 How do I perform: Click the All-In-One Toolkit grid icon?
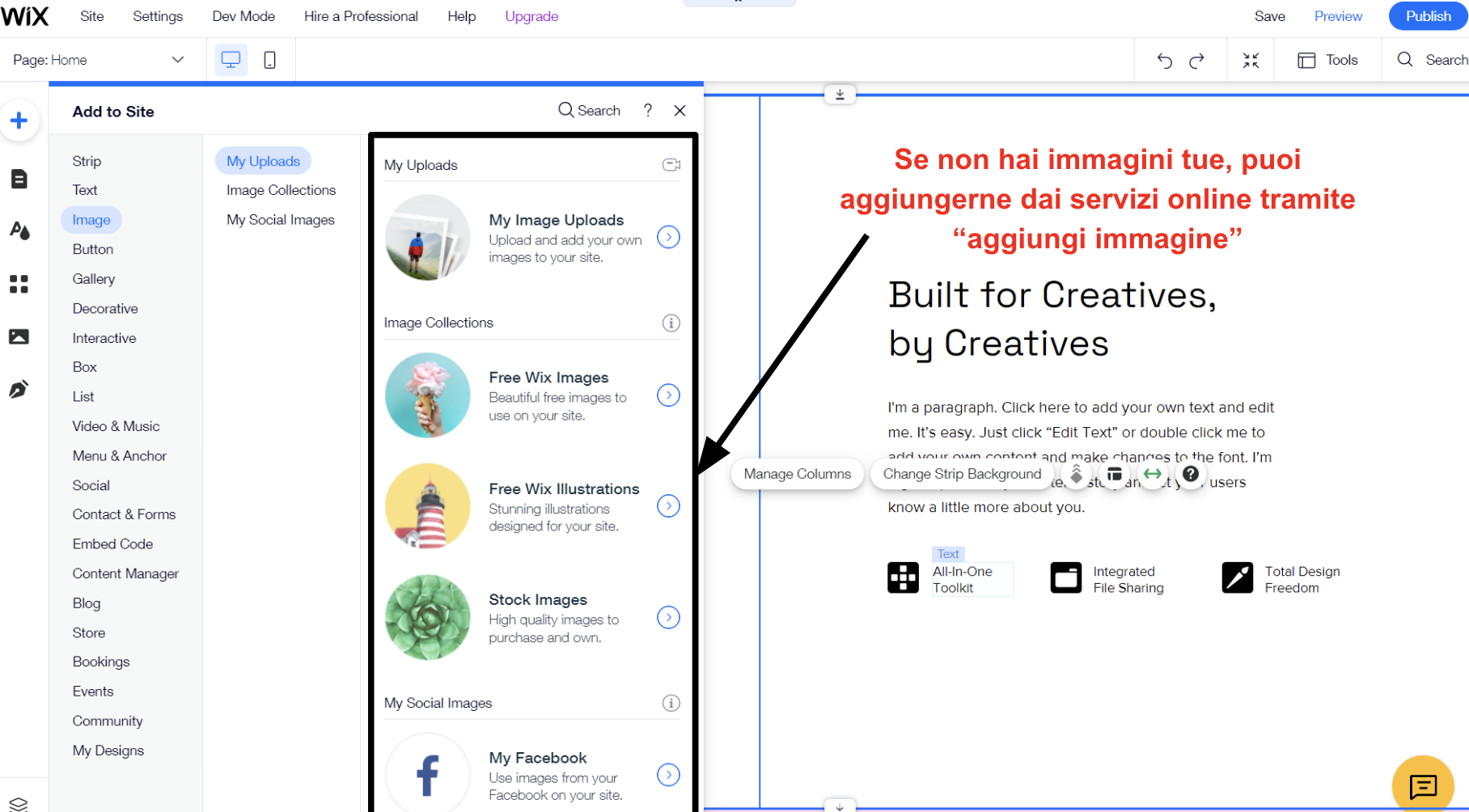[x=903, y=577]
